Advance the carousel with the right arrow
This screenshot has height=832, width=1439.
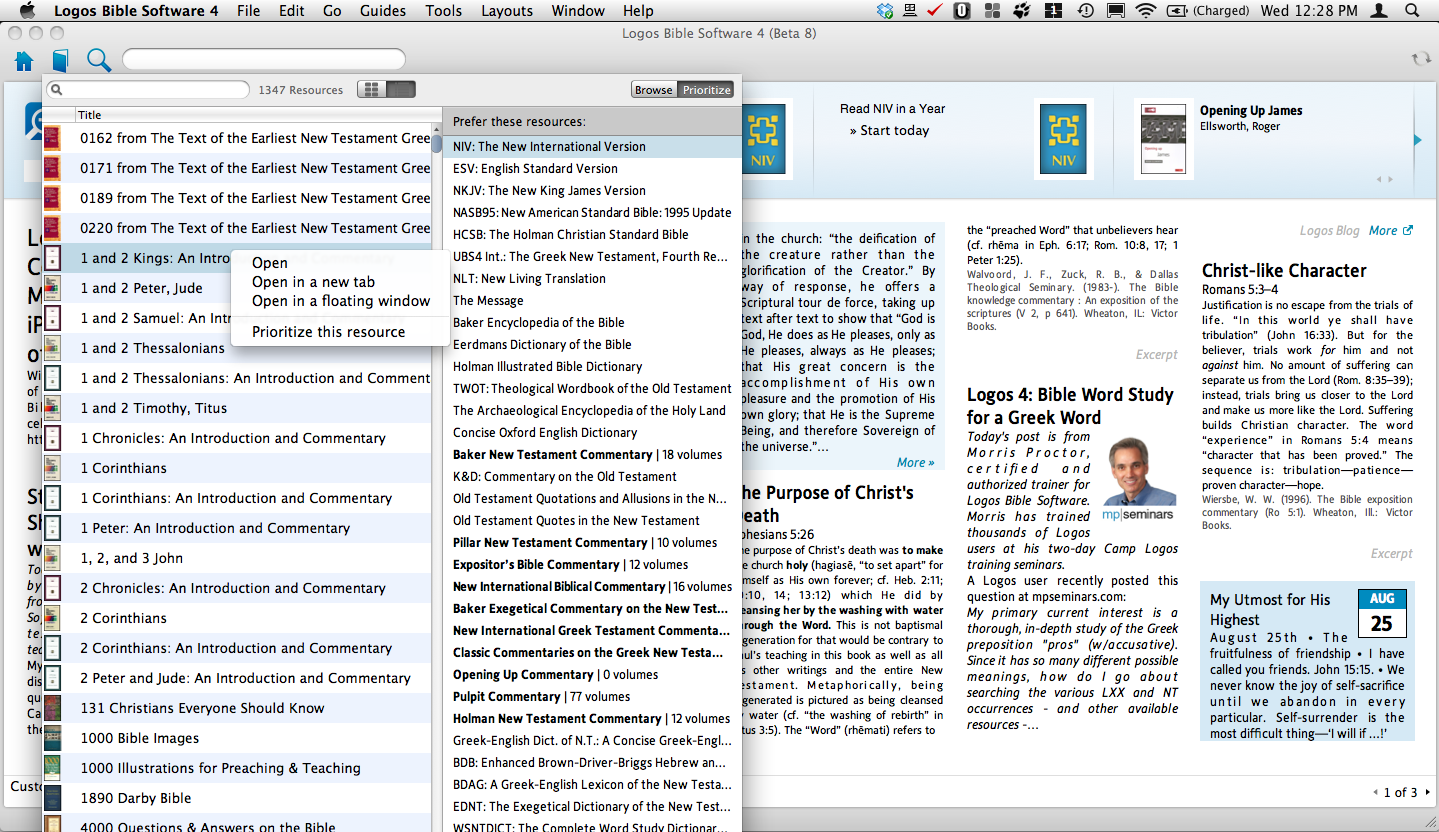coord(1418,140)
